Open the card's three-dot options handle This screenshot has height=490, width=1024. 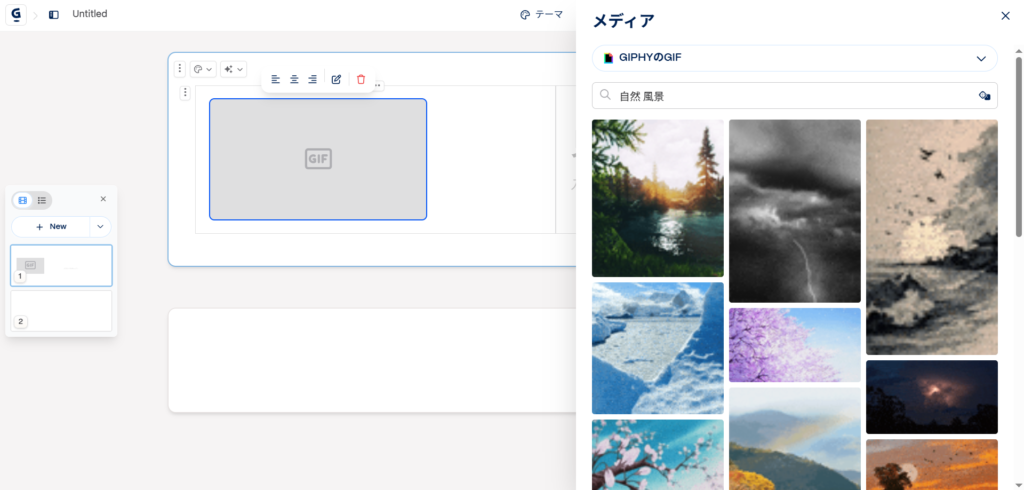pyautogui.click(x=180, y=69)
